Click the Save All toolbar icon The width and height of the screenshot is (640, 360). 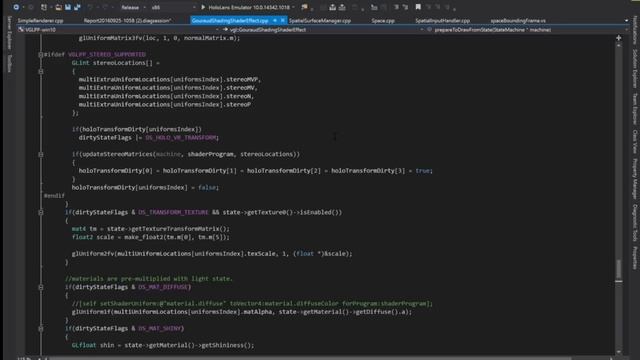point(77,7)
